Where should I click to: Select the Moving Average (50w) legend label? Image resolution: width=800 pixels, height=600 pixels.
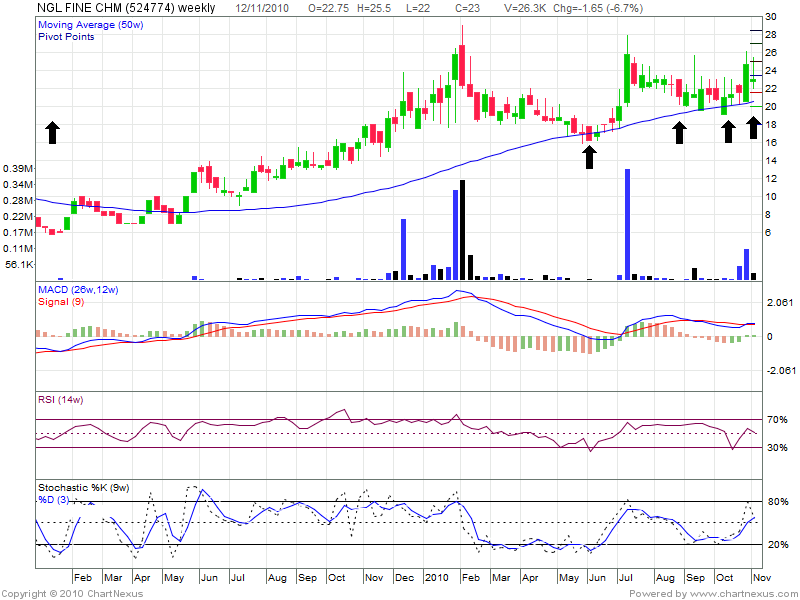(x=89, y=22)
